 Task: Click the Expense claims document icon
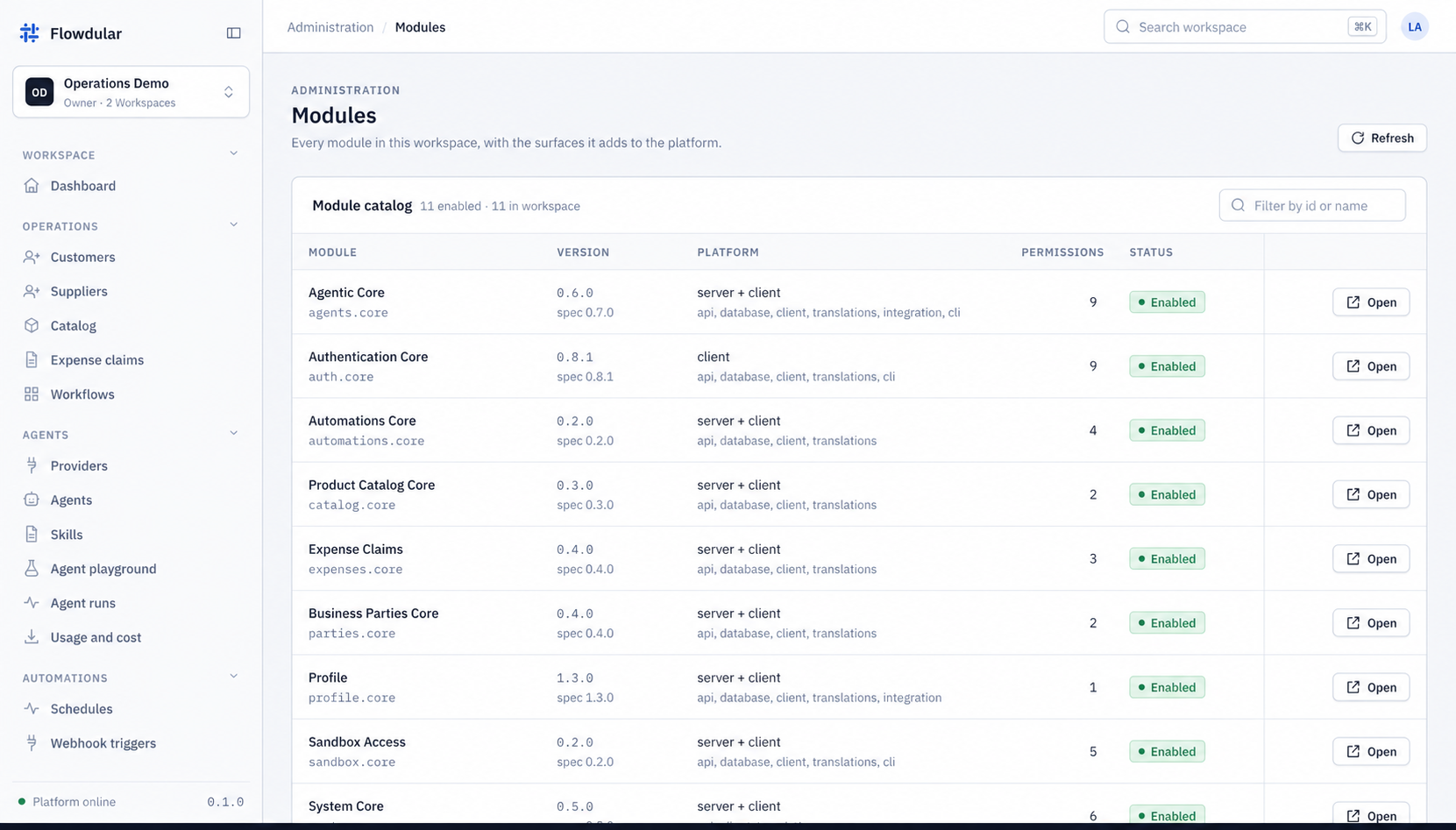(x=32, y=359)
